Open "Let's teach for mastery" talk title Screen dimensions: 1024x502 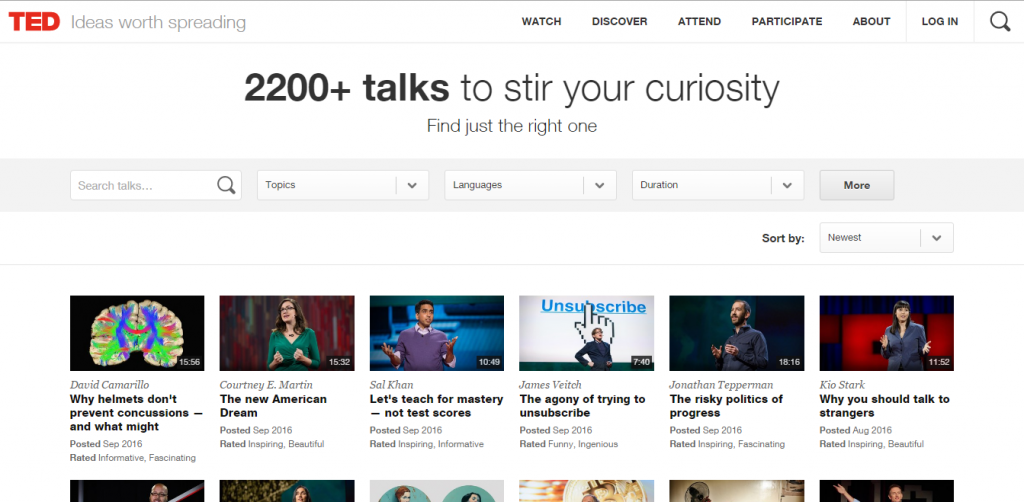(436, 406)
